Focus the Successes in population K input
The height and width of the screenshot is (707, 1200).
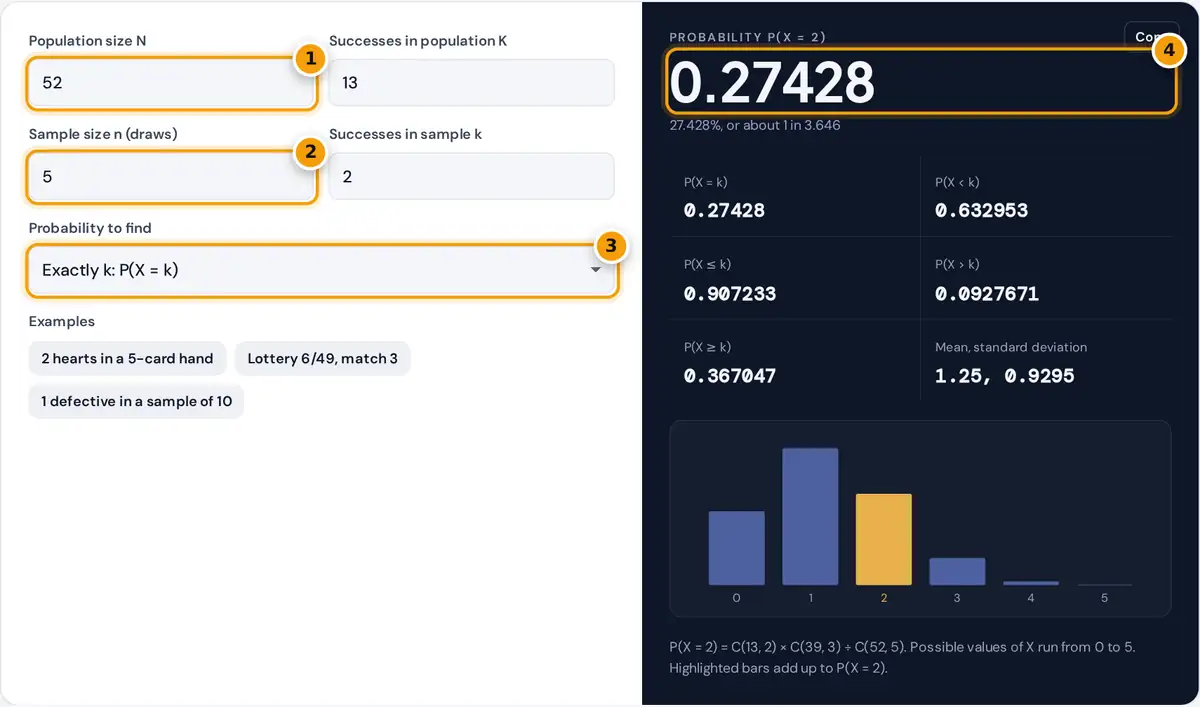coord(471,83)
